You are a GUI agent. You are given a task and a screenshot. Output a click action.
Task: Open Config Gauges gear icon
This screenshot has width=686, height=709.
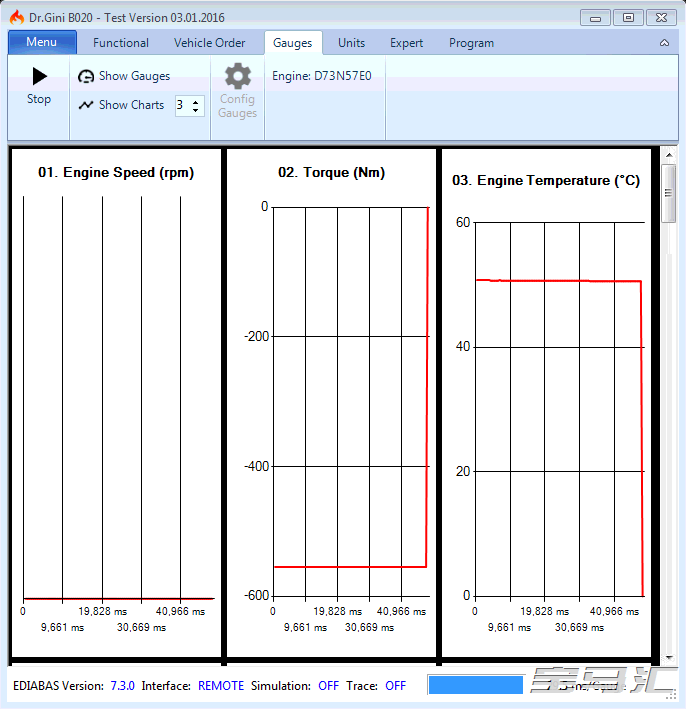click(238, 76)
